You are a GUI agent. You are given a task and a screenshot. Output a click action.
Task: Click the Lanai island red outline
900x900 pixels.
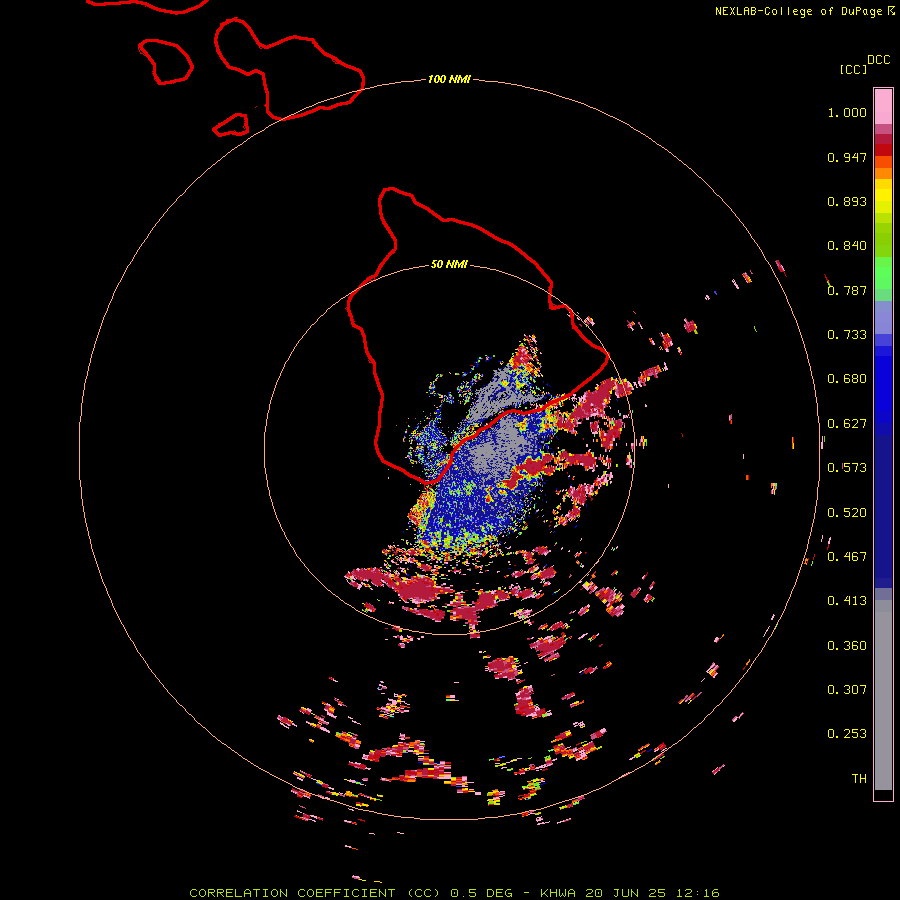(x=166, y=62)
